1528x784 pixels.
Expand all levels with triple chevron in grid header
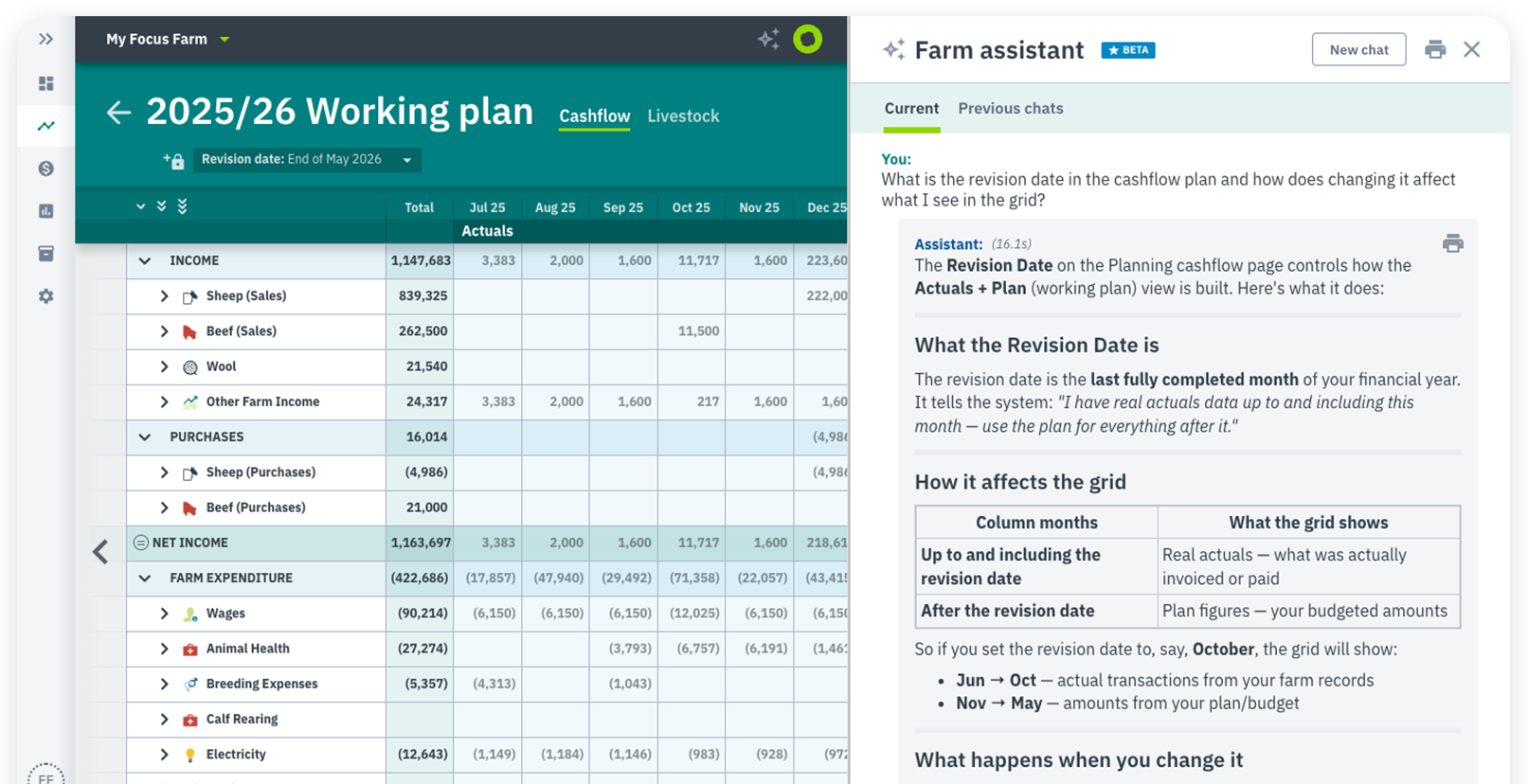[x=182, y=206]
